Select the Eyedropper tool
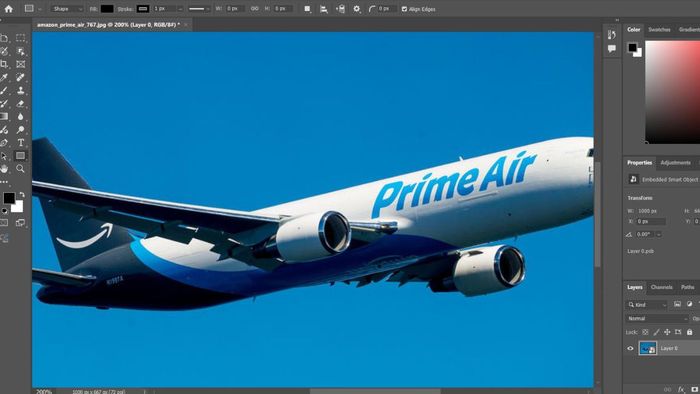The height and width of the screenshot is (394, 700). [4, 77]
